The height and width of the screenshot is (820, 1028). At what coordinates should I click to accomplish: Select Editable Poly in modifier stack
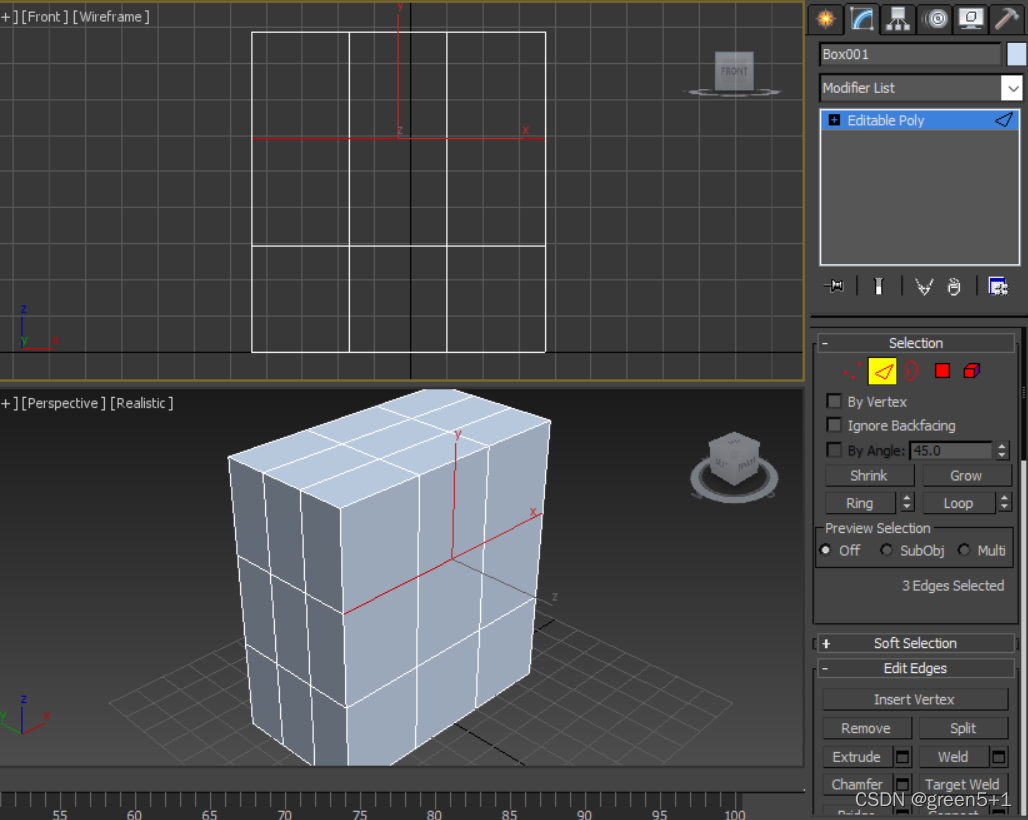point(919,120)
